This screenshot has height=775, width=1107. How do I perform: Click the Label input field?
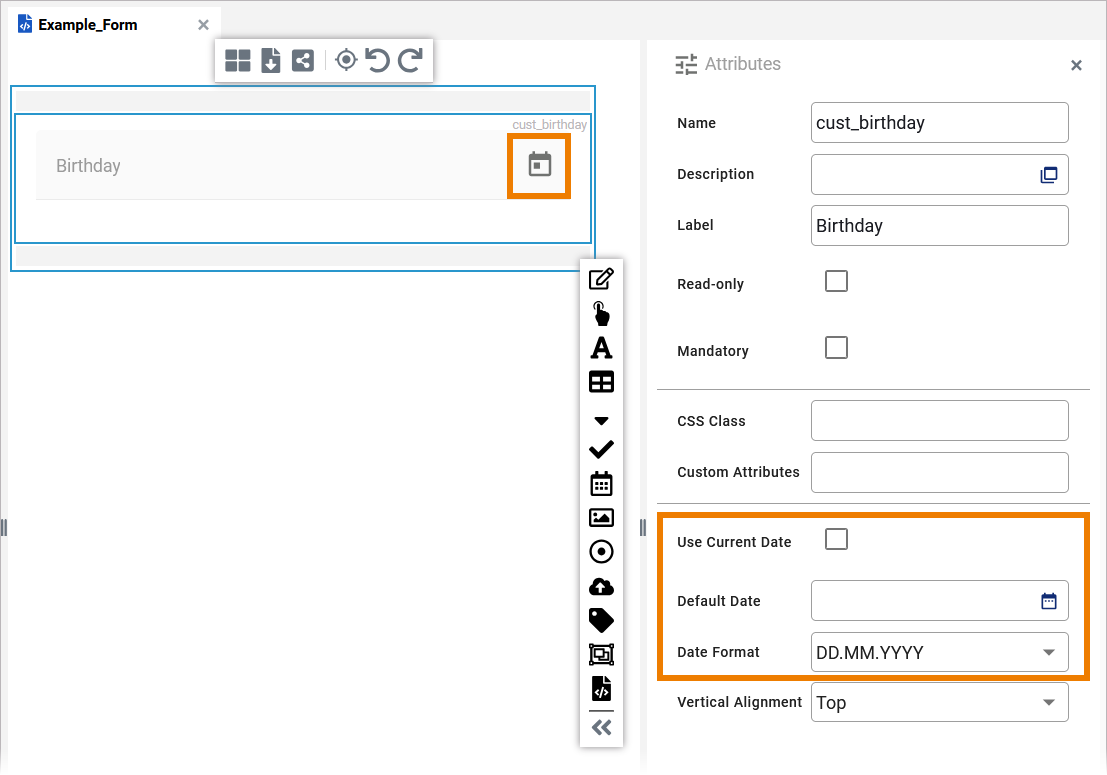[940, 226]
